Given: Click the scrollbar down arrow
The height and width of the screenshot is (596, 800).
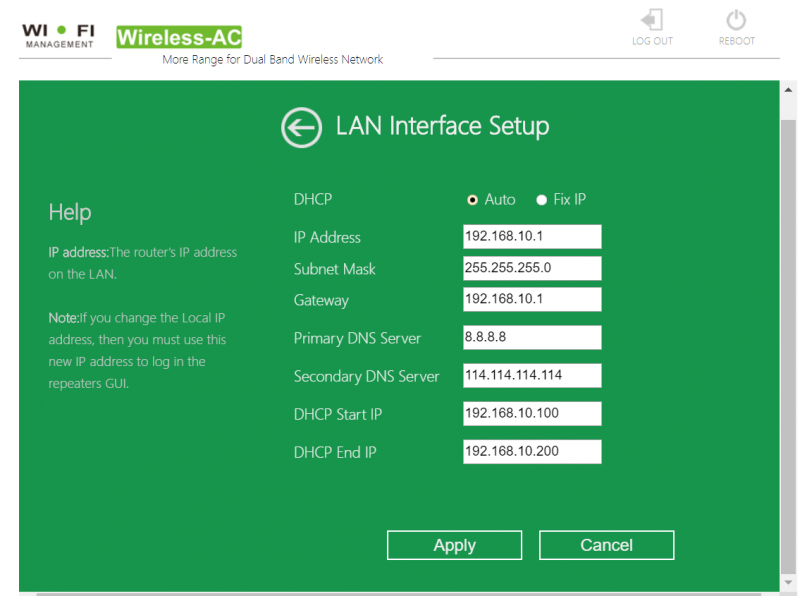Looking at the screenshot, I should (x=788, y=583).
